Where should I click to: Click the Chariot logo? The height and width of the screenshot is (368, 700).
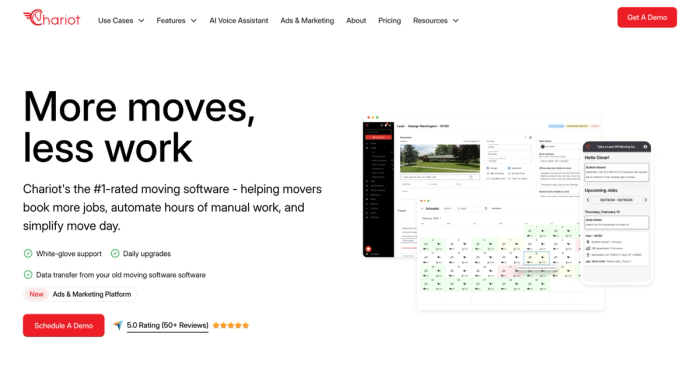[x=52, y=18]
